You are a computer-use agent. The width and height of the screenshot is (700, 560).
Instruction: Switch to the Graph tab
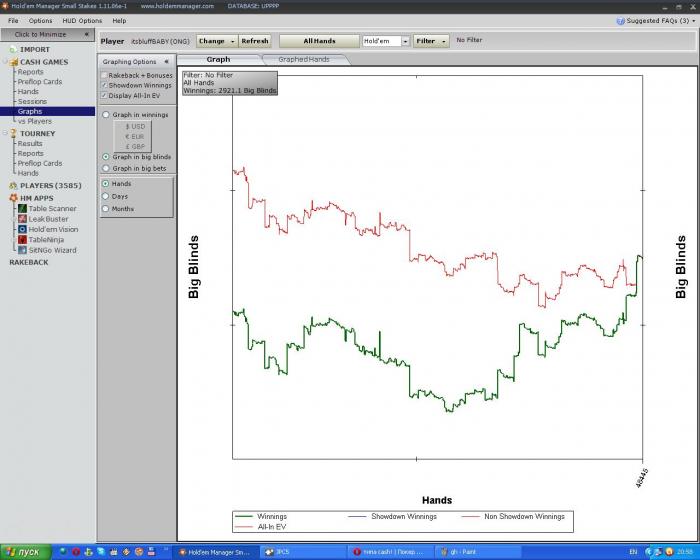click(x=218, y=59)
